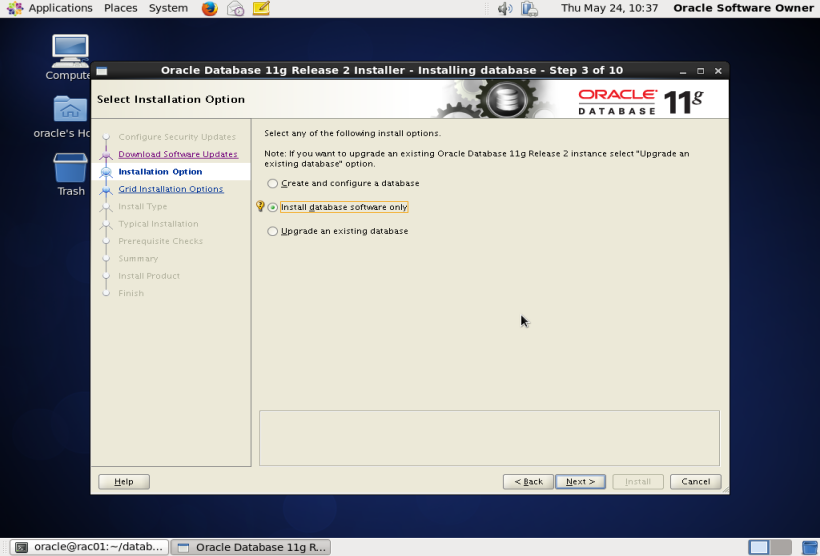The height and width of the screenshot is (556, 820).
Task: Open the oracle's Home folder icon
Action: pos(70,109)
